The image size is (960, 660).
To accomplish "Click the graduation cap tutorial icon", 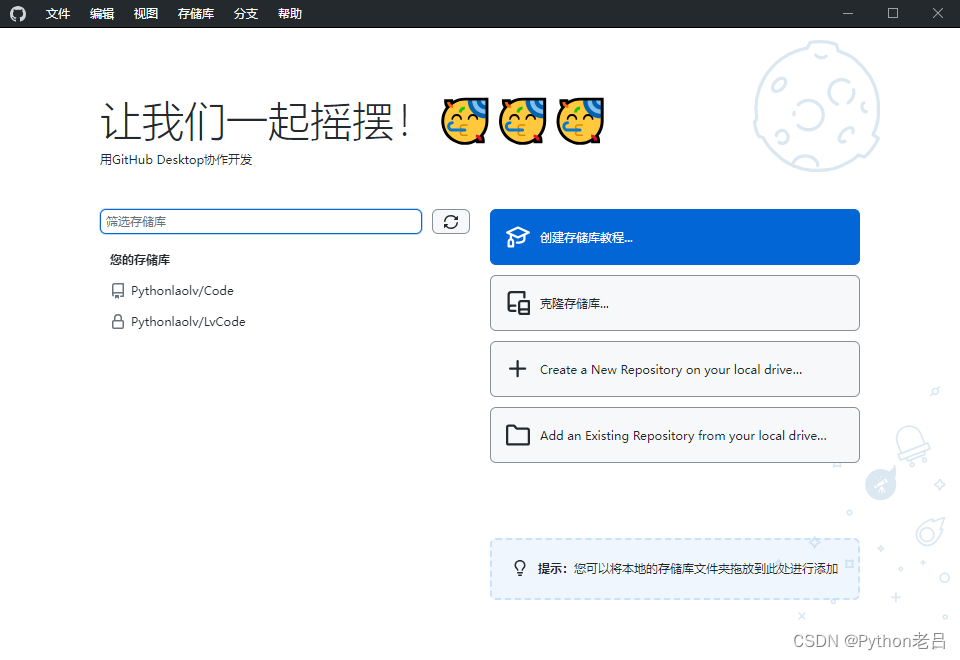I will [517, 236].
